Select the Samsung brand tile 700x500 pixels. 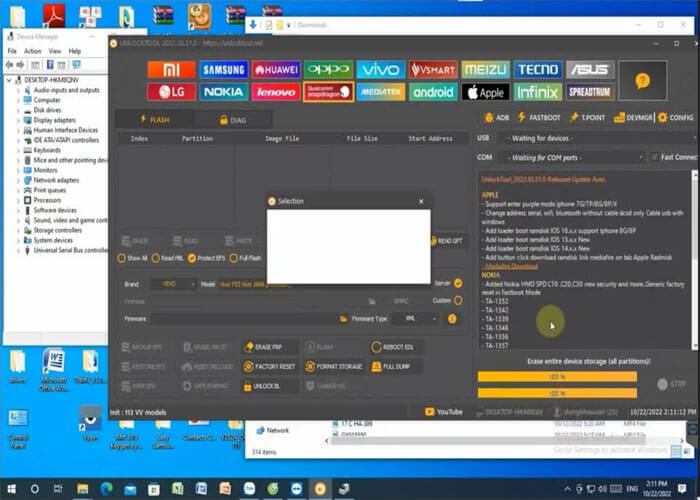pyautogui.click(x=224, y=70)
